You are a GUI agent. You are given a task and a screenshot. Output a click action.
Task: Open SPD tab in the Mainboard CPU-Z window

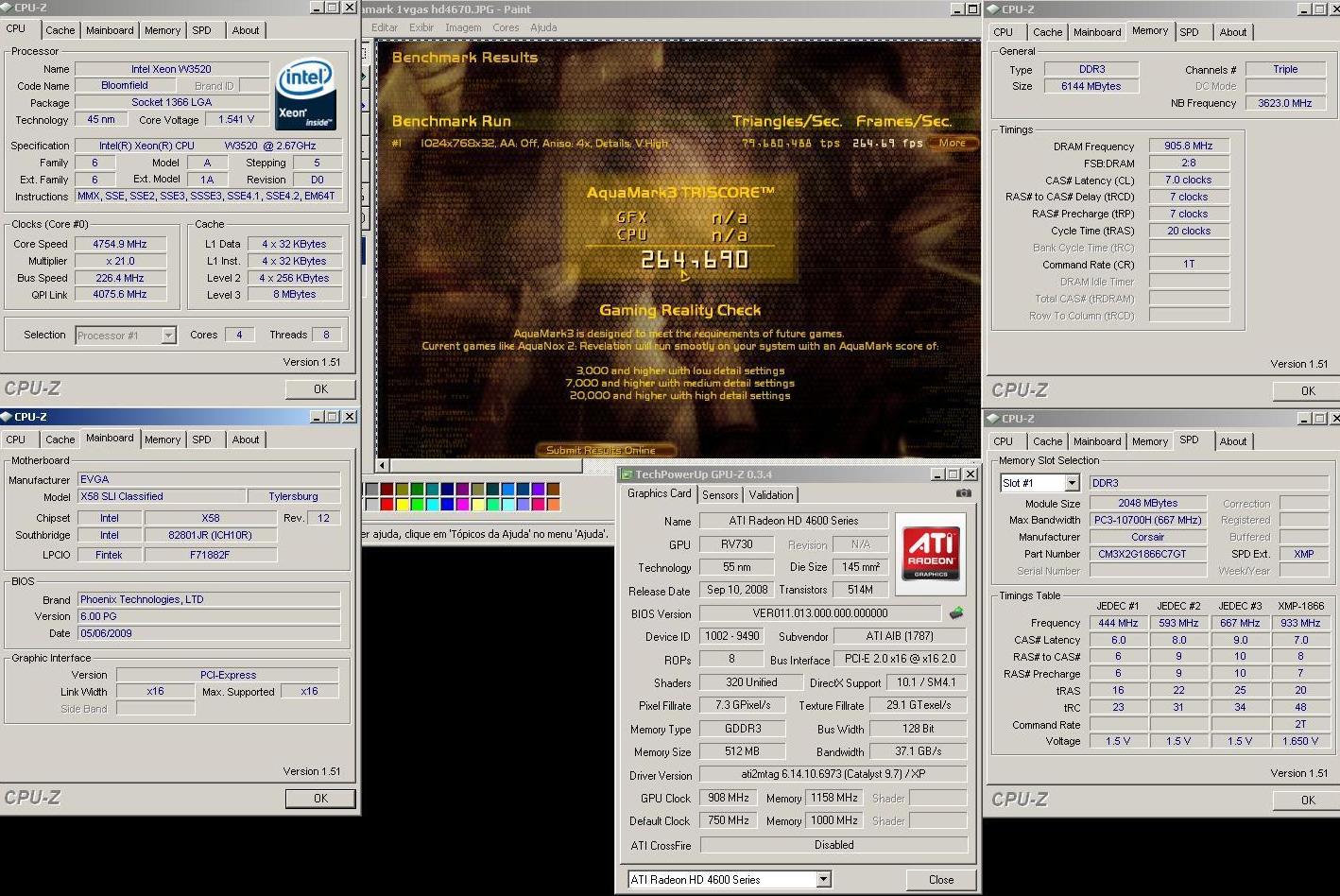pos(202,439)
